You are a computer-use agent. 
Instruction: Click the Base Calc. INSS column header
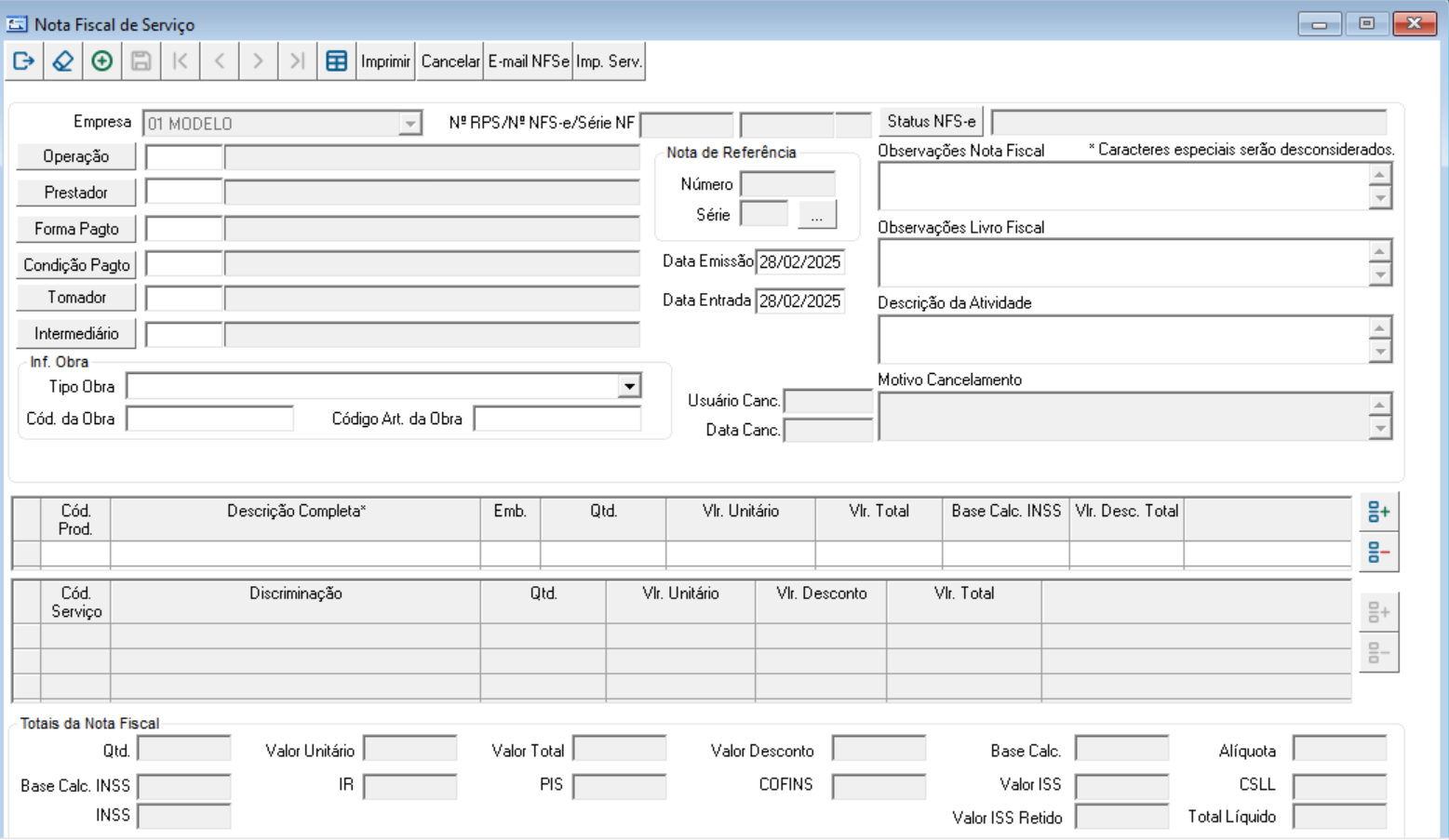coord(1006,519)
